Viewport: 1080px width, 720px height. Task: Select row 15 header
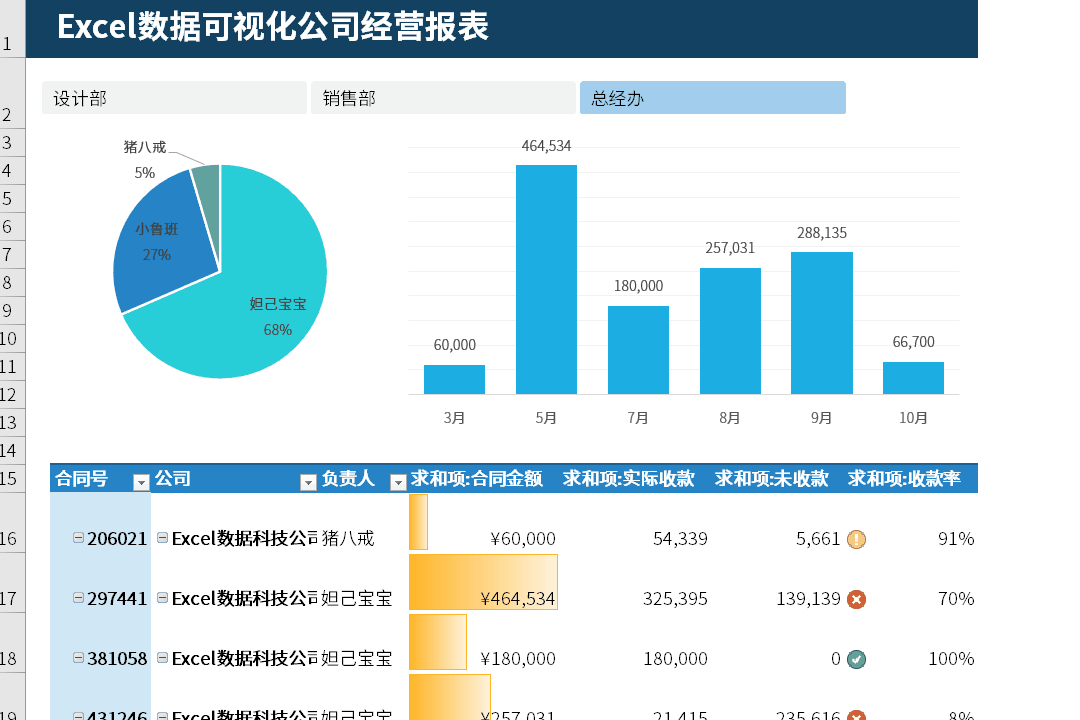pos(12,479)
